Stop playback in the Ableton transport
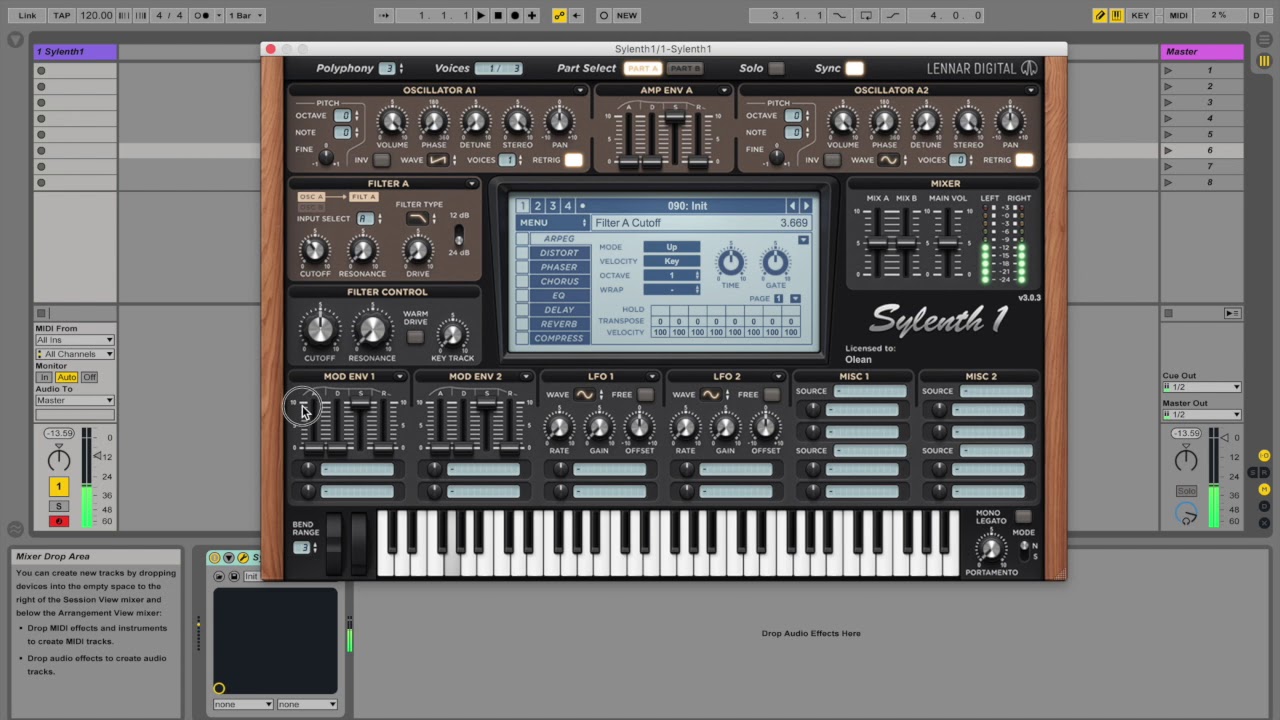The image size is (1280, 720). (498, 15)
